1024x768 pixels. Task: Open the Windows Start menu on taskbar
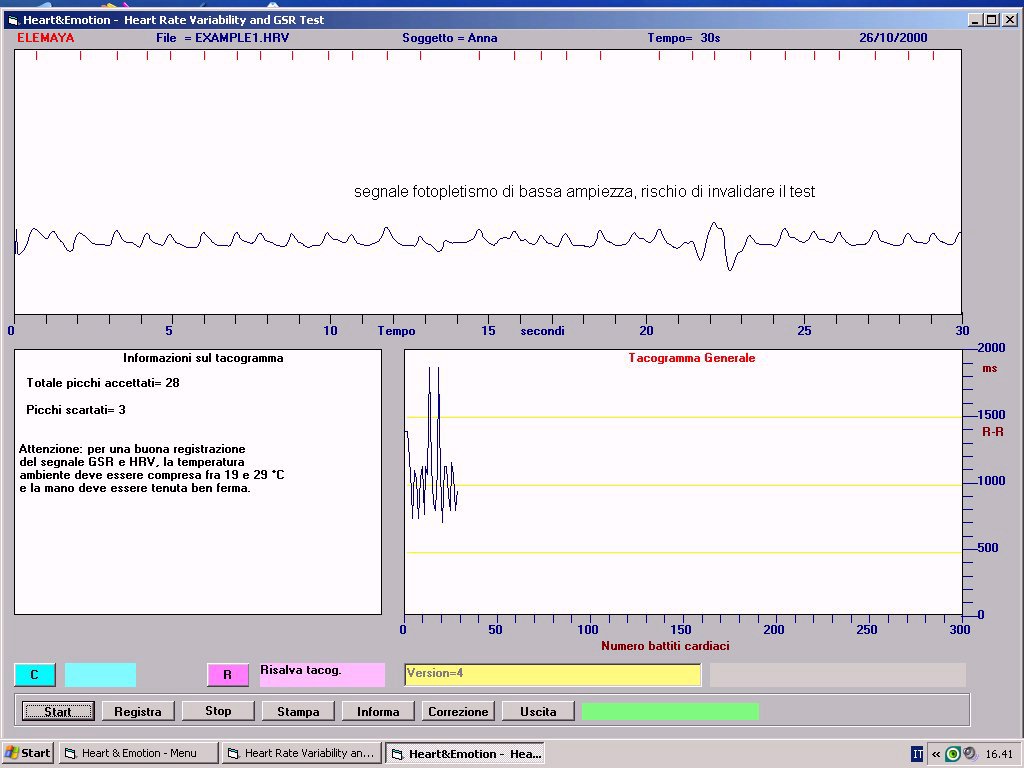click(x=27, y=753)
